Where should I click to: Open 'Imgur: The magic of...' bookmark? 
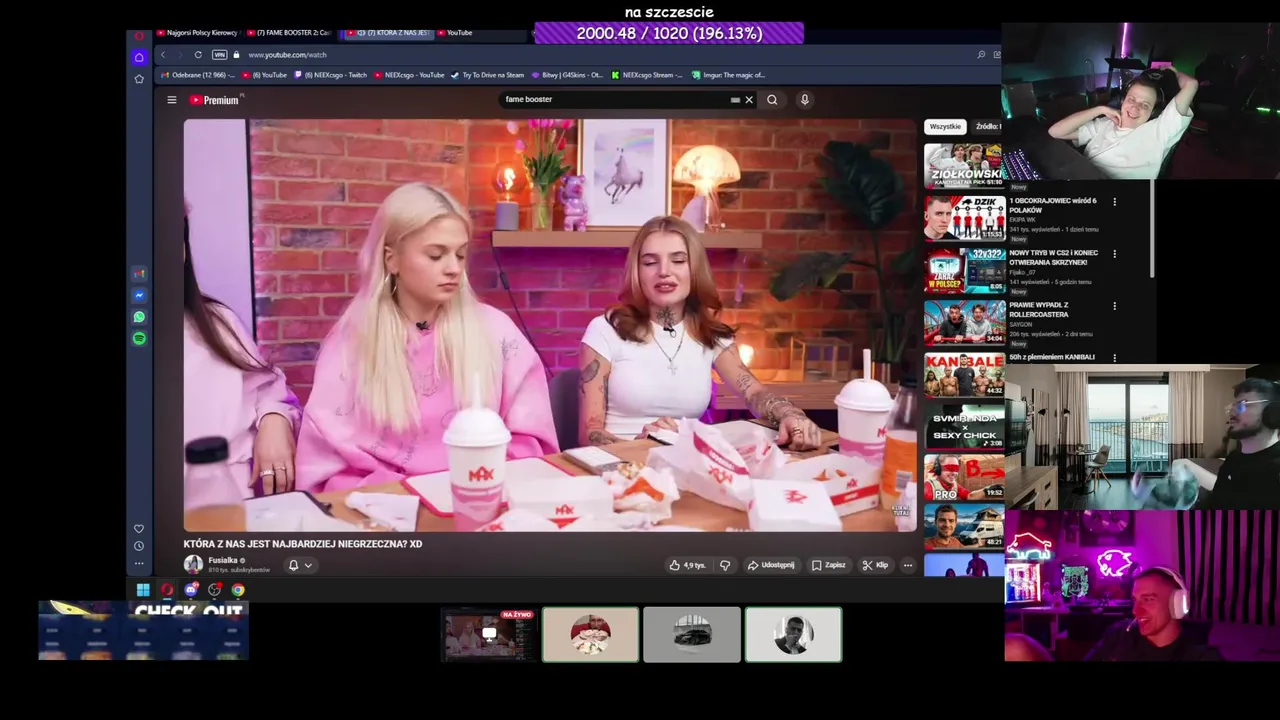click(728, 75)
